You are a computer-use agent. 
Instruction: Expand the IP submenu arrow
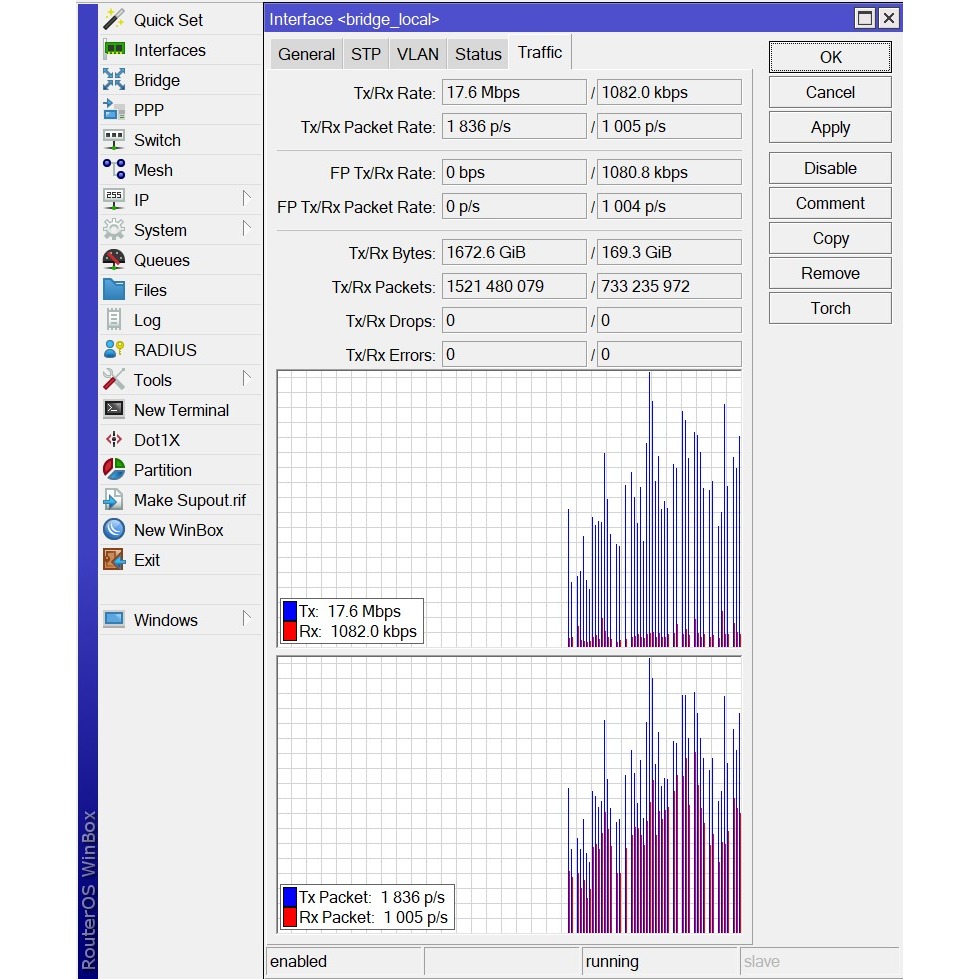pos(247,199)
